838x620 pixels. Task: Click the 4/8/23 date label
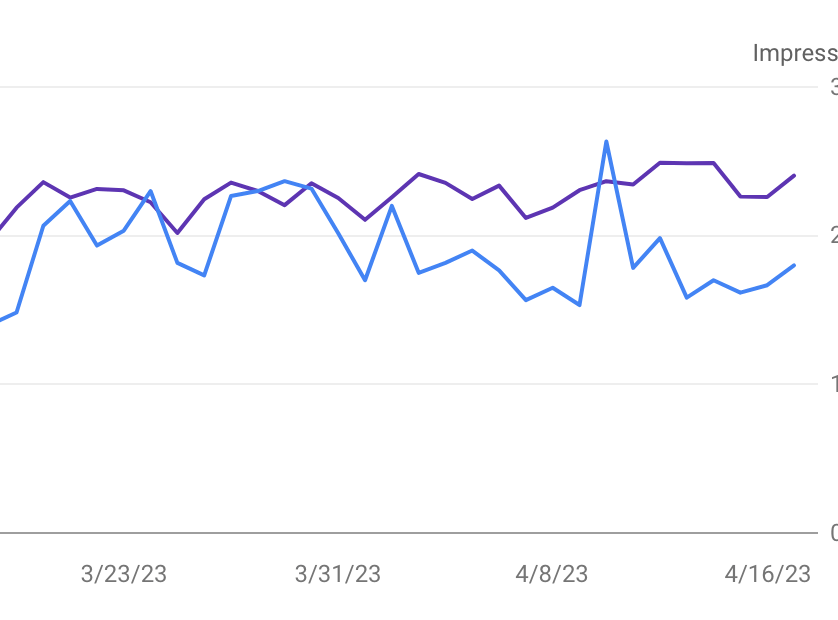[552, 574]
